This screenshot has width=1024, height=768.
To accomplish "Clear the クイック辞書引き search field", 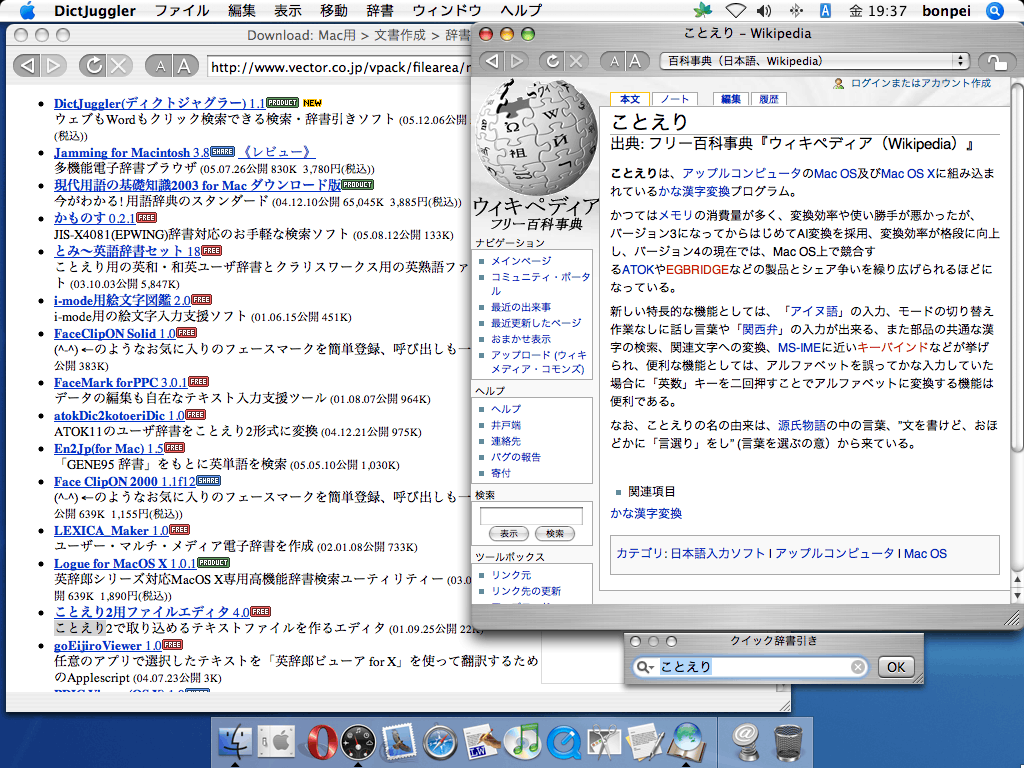I will point(857,667).
